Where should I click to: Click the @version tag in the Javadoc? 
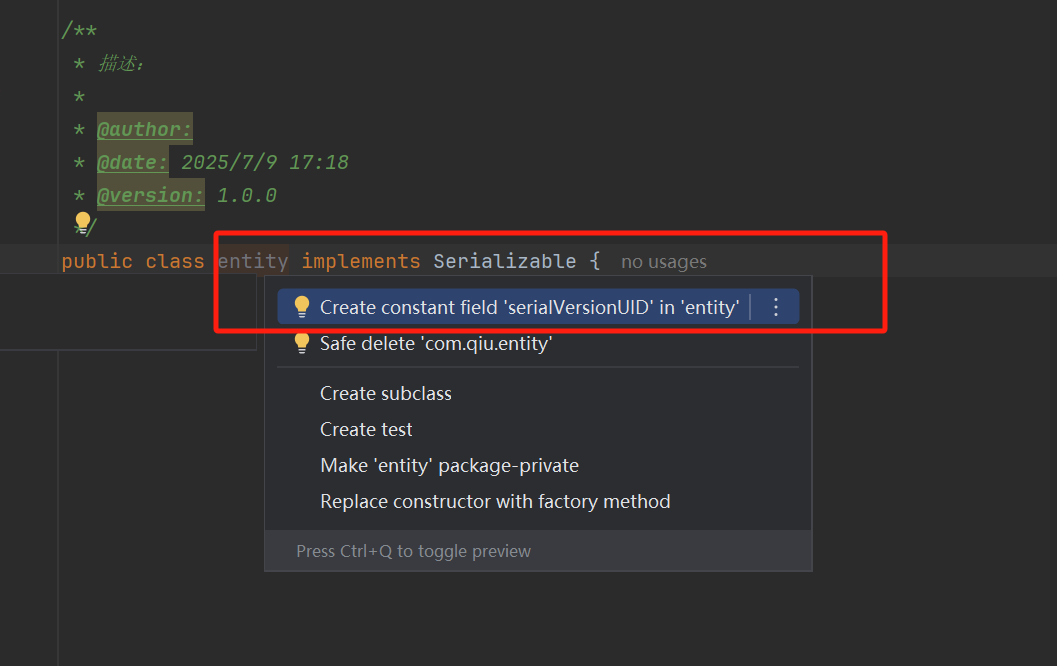click(149, 194)
